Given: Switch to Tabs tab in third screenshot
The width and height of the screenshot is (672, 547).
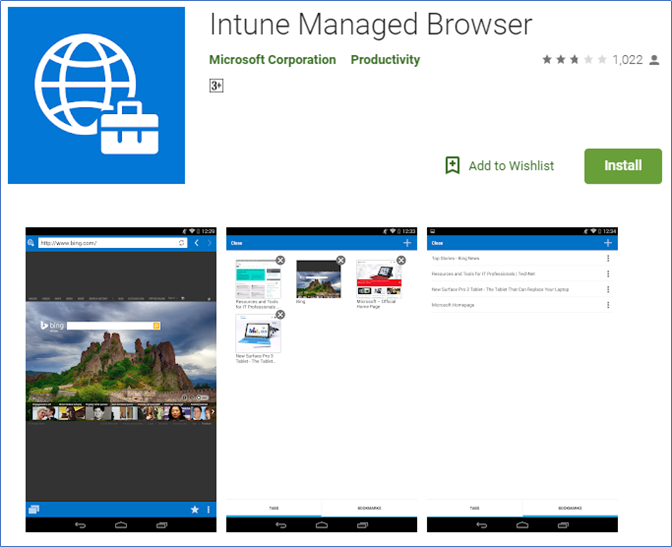Looking at the screenshot, I should point(474,508).
